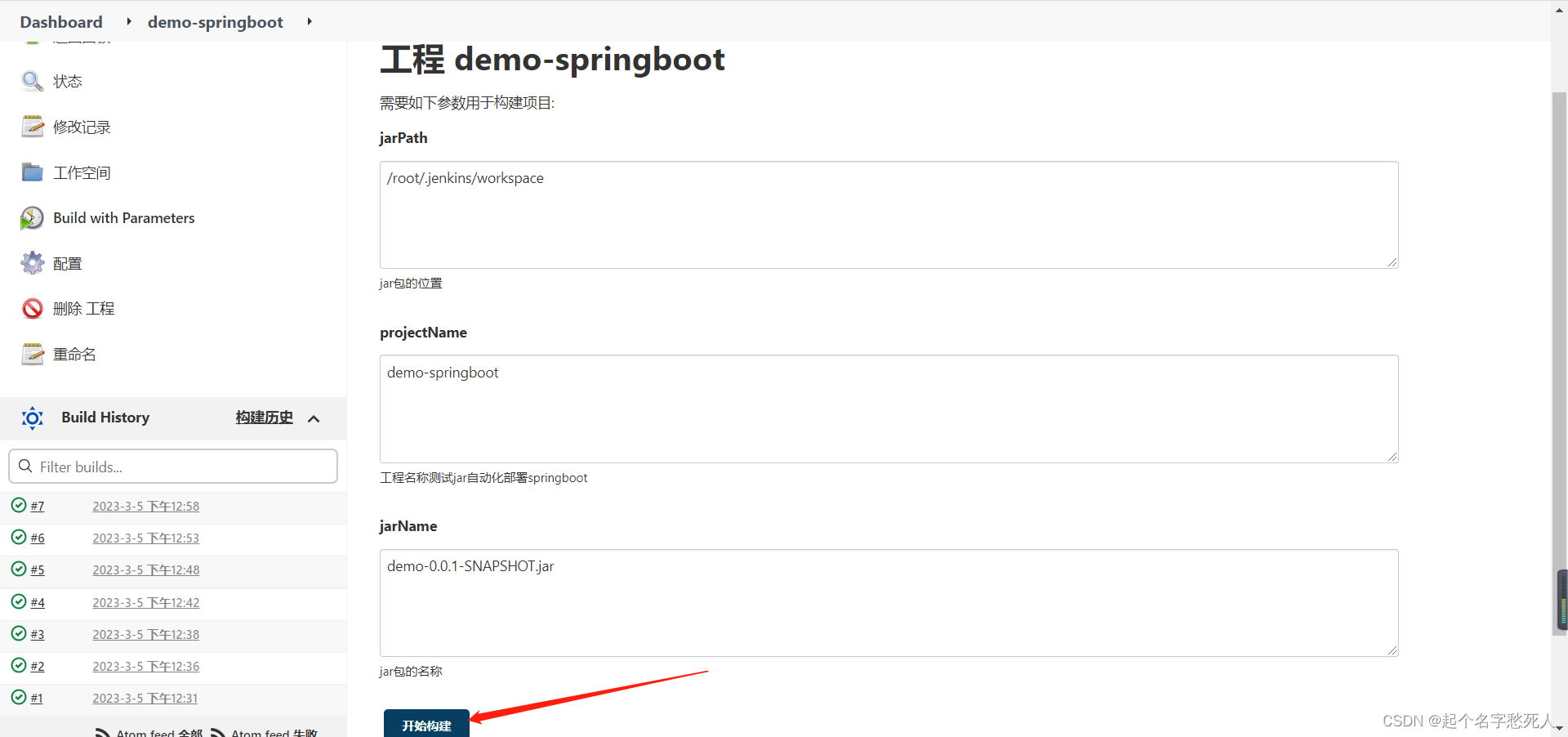The width and height of the screenshot is (1568, 737).
Task: Open build #7 link
Action: coord(38,506)
